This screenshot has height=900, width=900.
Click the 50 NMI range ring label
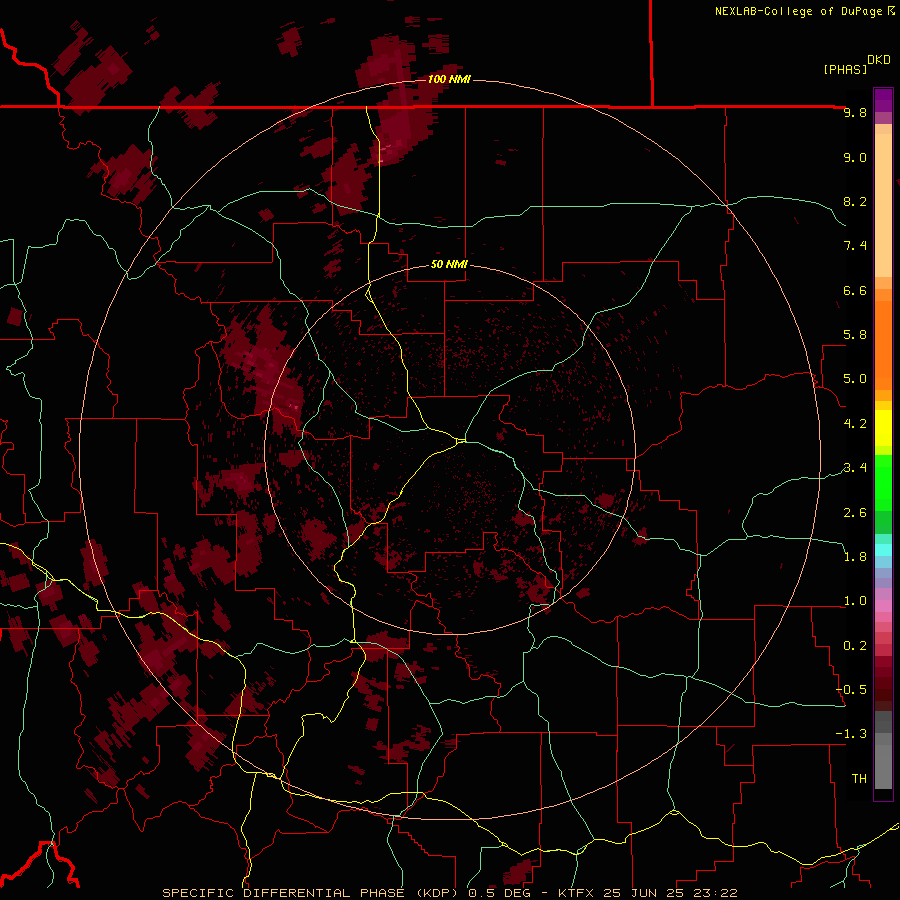[x=449, y=265]
